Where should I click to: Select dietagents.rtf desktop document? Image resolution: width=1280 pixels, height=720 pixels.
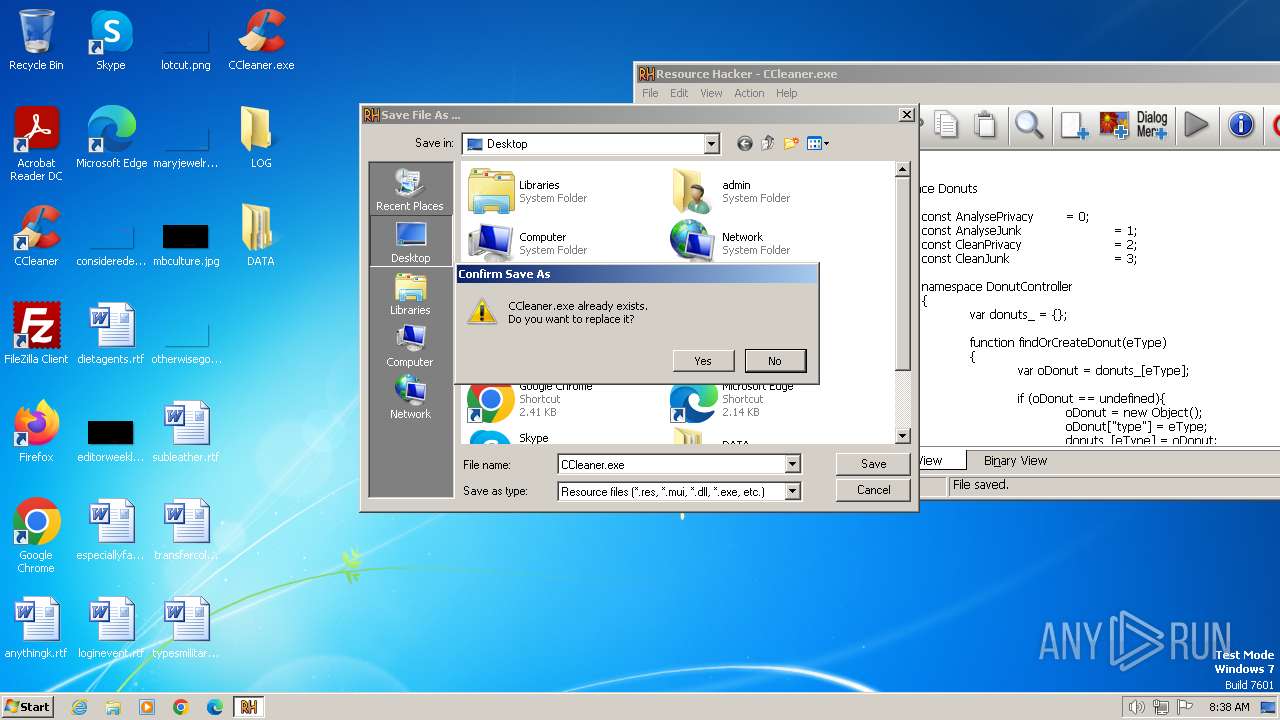point(110,334)
